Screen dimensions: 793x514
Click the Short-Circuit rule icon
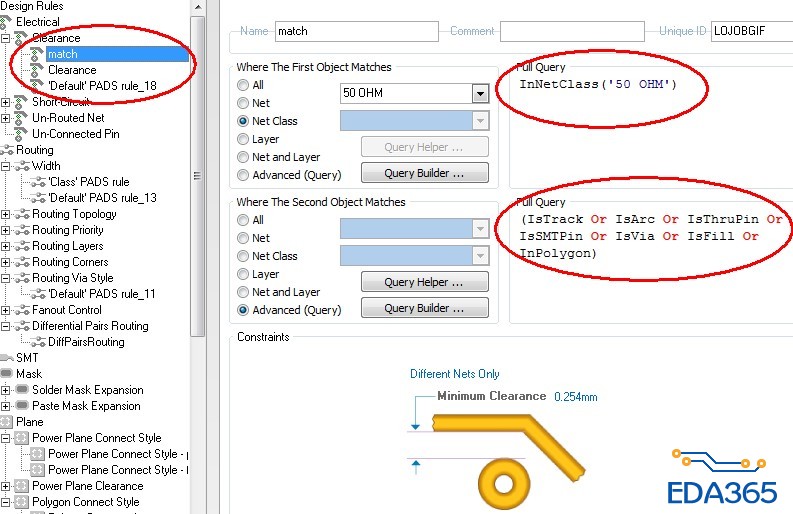(21, 102)
